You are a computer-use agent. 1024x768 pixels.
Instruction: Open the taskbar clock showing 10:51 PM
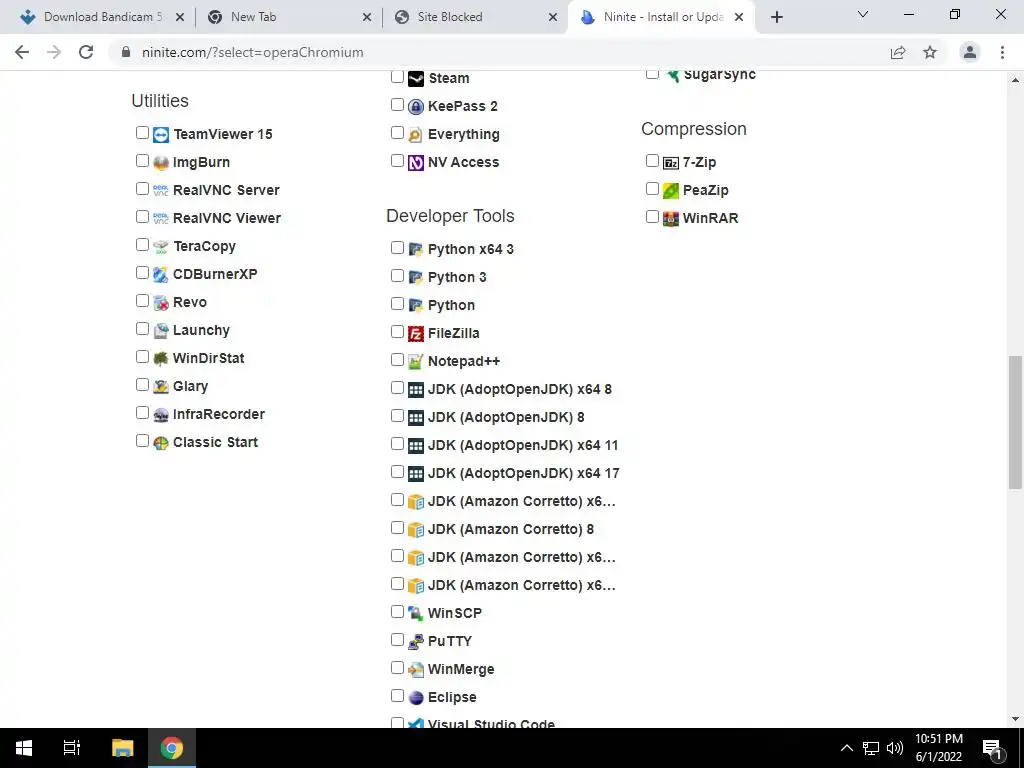point(938,748)
